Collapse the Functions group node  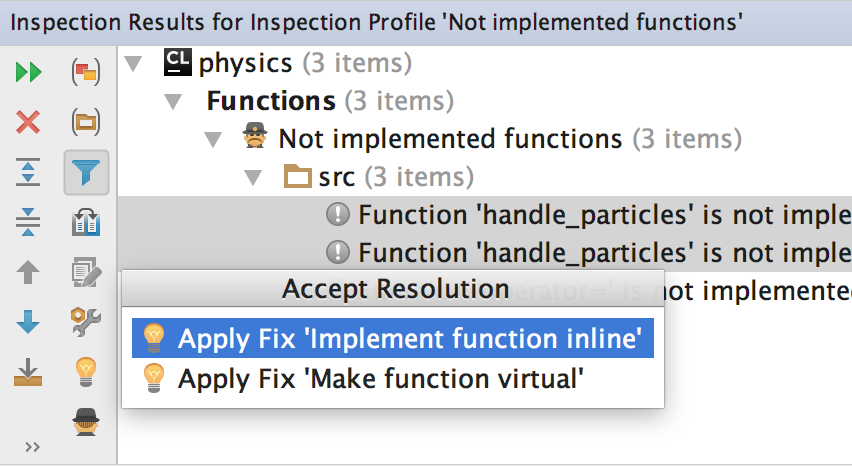point(173,102)
